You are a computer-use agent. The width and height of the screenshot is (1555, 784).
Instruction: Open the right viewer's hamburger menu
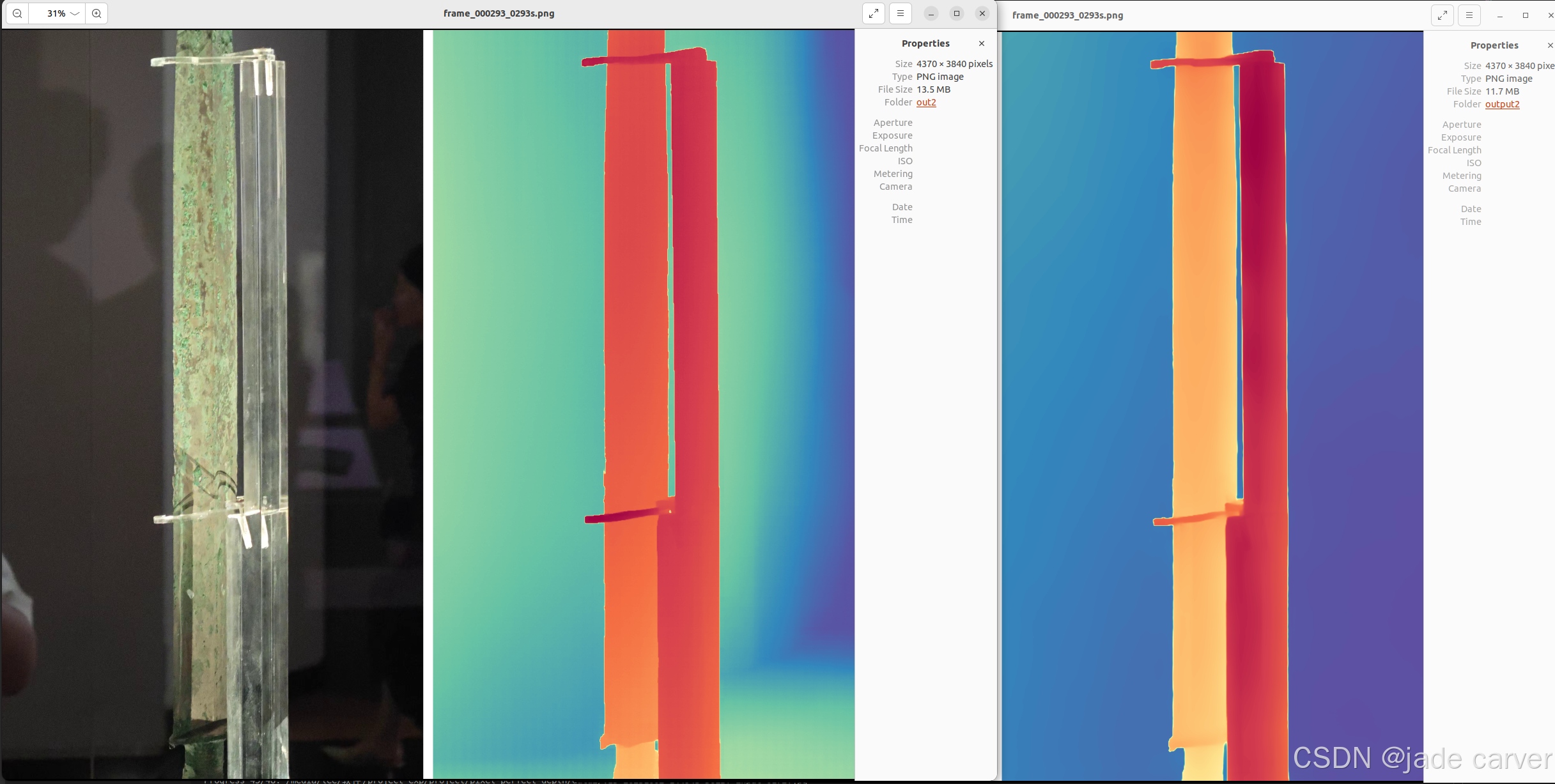1469,15
